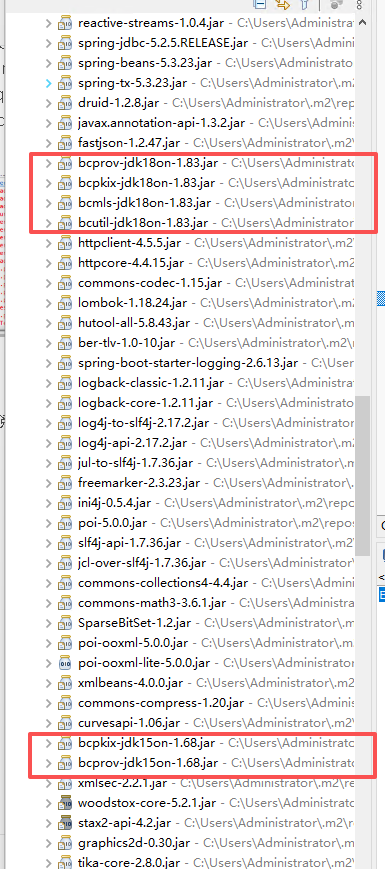Expand bcutil-jdk18on-1.83.jar contents

(48, 223)
